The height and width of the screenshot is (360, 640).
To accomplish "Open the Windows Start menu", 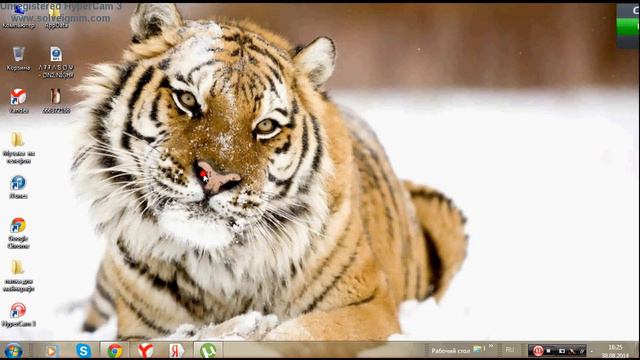I will pyautogui.click(x=13, y=351).
